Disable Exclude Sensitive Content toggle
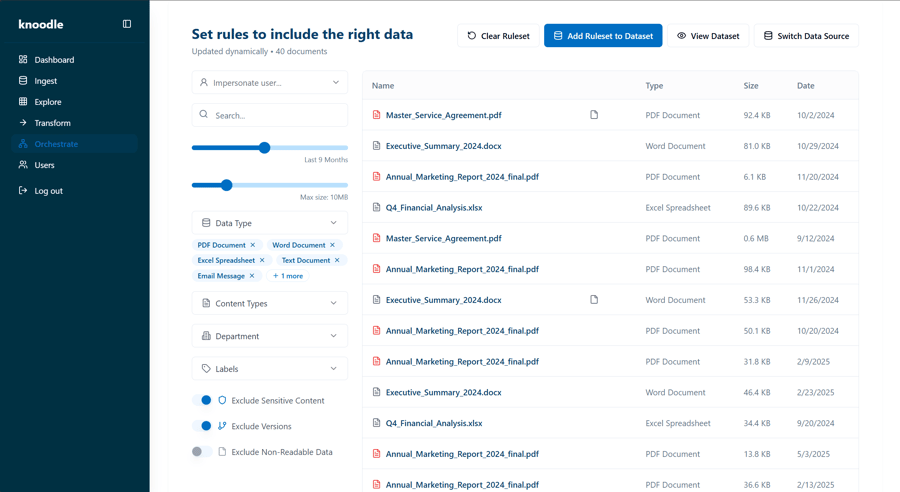 point(202,400)
